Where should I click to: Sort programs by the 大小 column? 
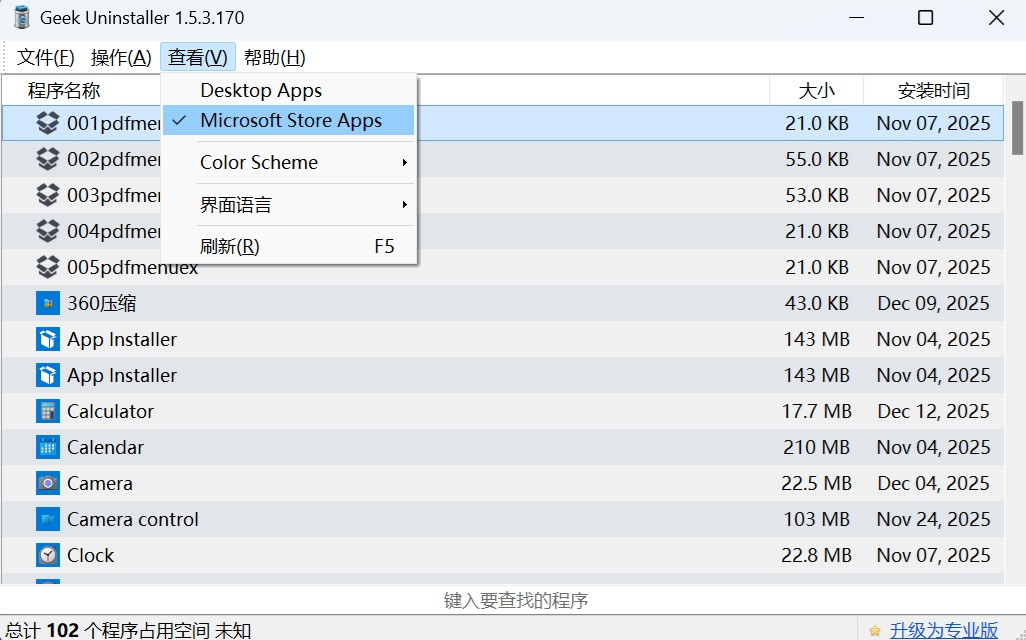tap(817, 90)
